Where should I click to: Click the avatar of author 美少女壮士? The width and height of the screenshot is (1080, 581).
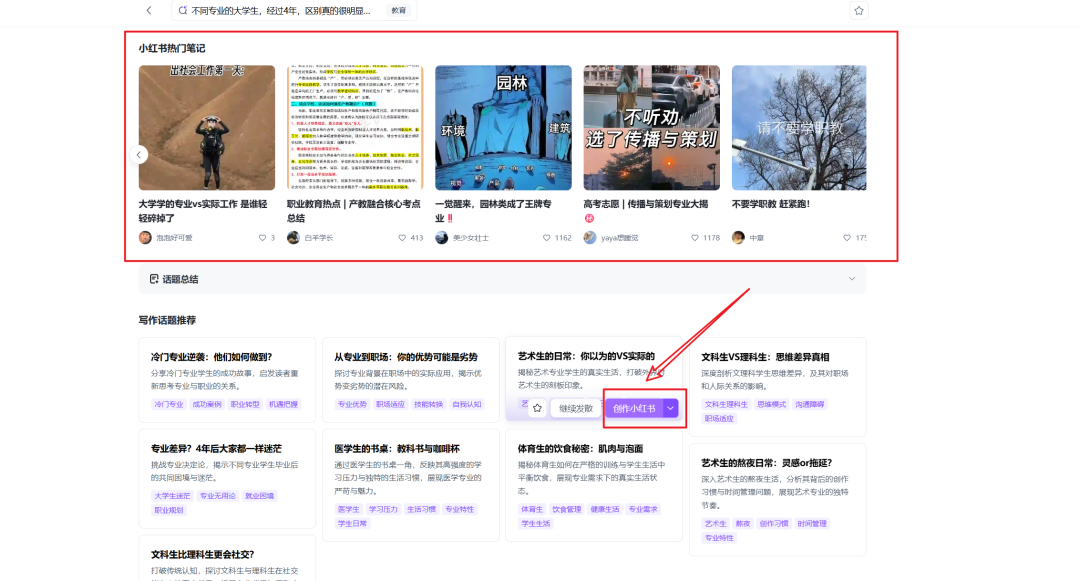pos(442,237)
